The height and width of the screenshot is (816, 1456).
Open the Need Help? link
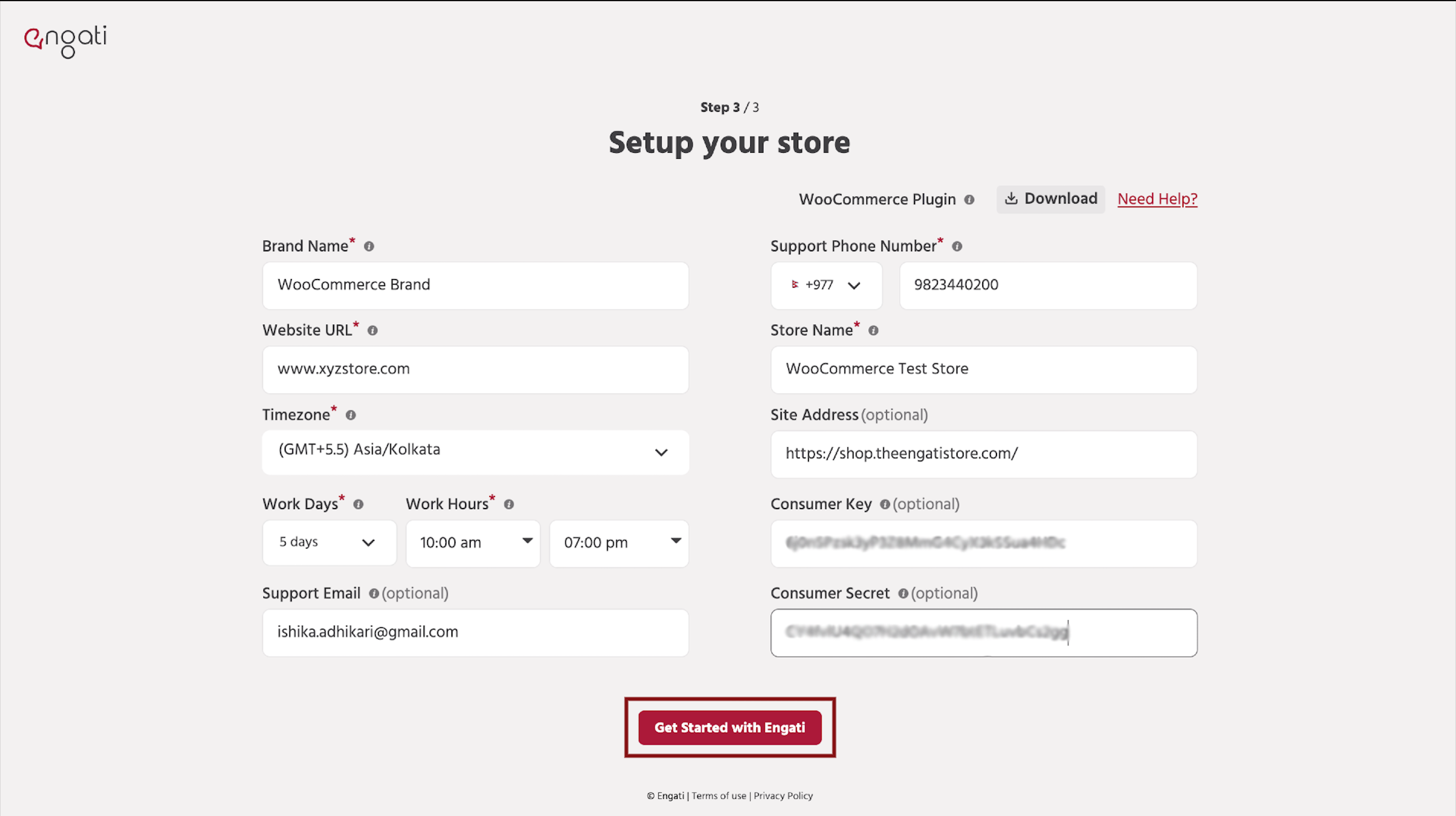click(1157, 199)
